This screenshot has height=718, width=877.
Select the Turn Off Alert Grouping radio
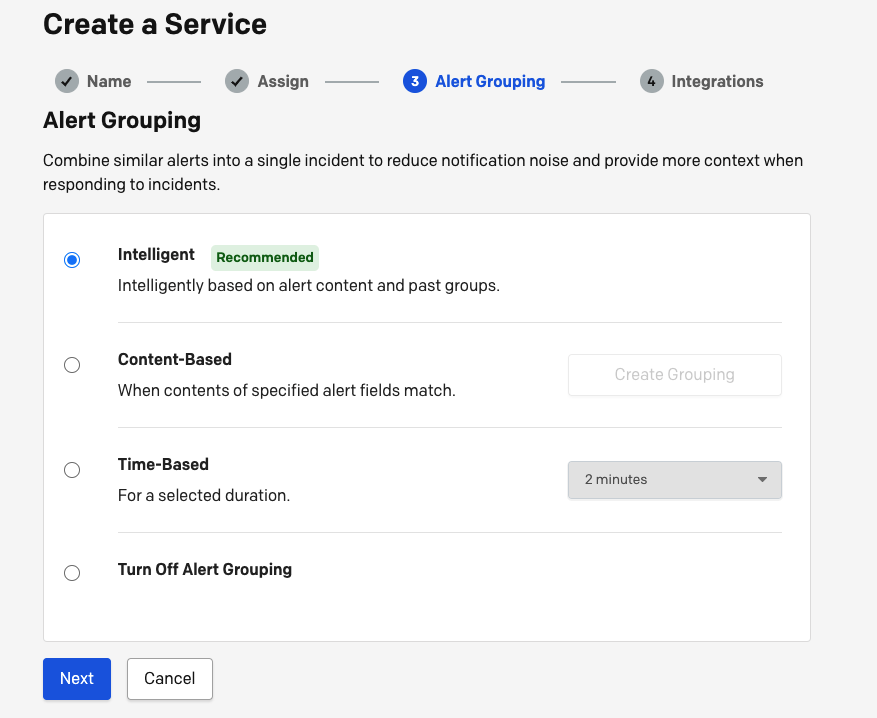(72, 573)
